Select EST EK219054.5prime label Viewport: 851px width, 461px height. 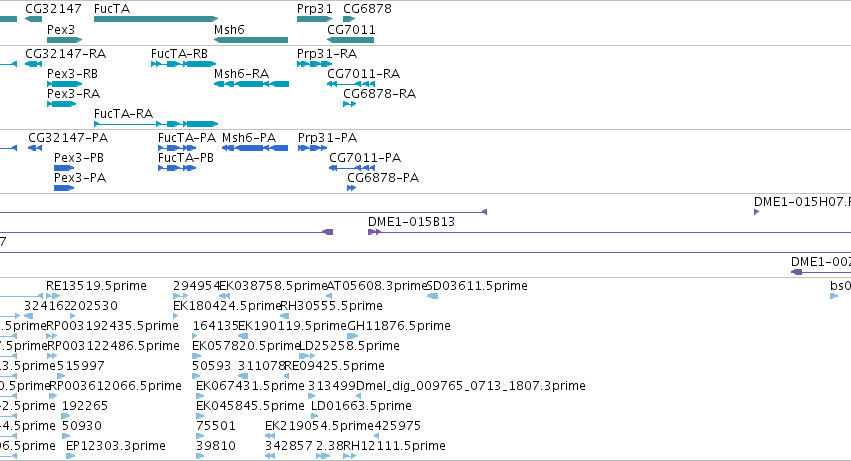pos(319,426)
